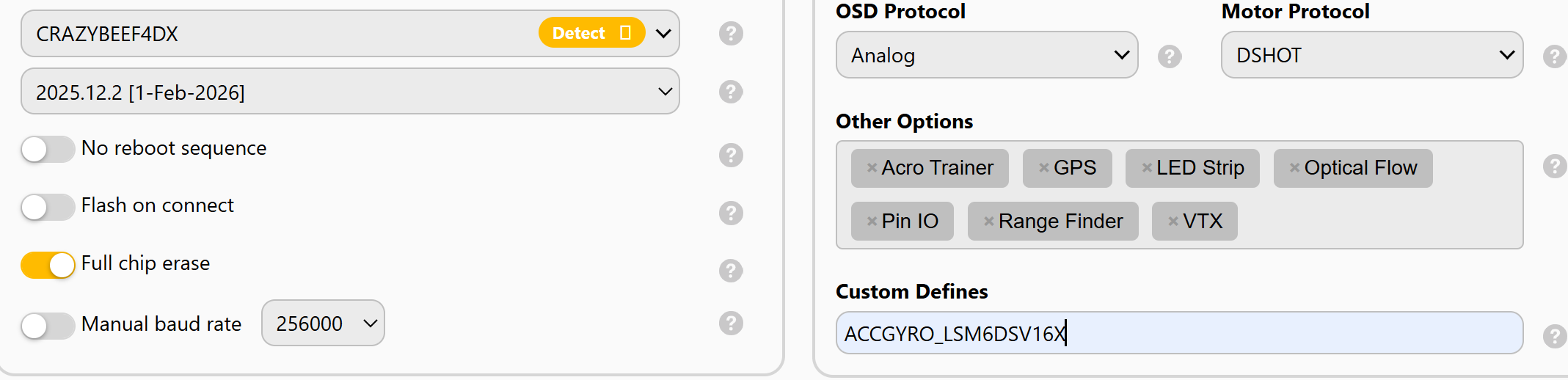Enable the No reboot sequence switch

(48, 149)
